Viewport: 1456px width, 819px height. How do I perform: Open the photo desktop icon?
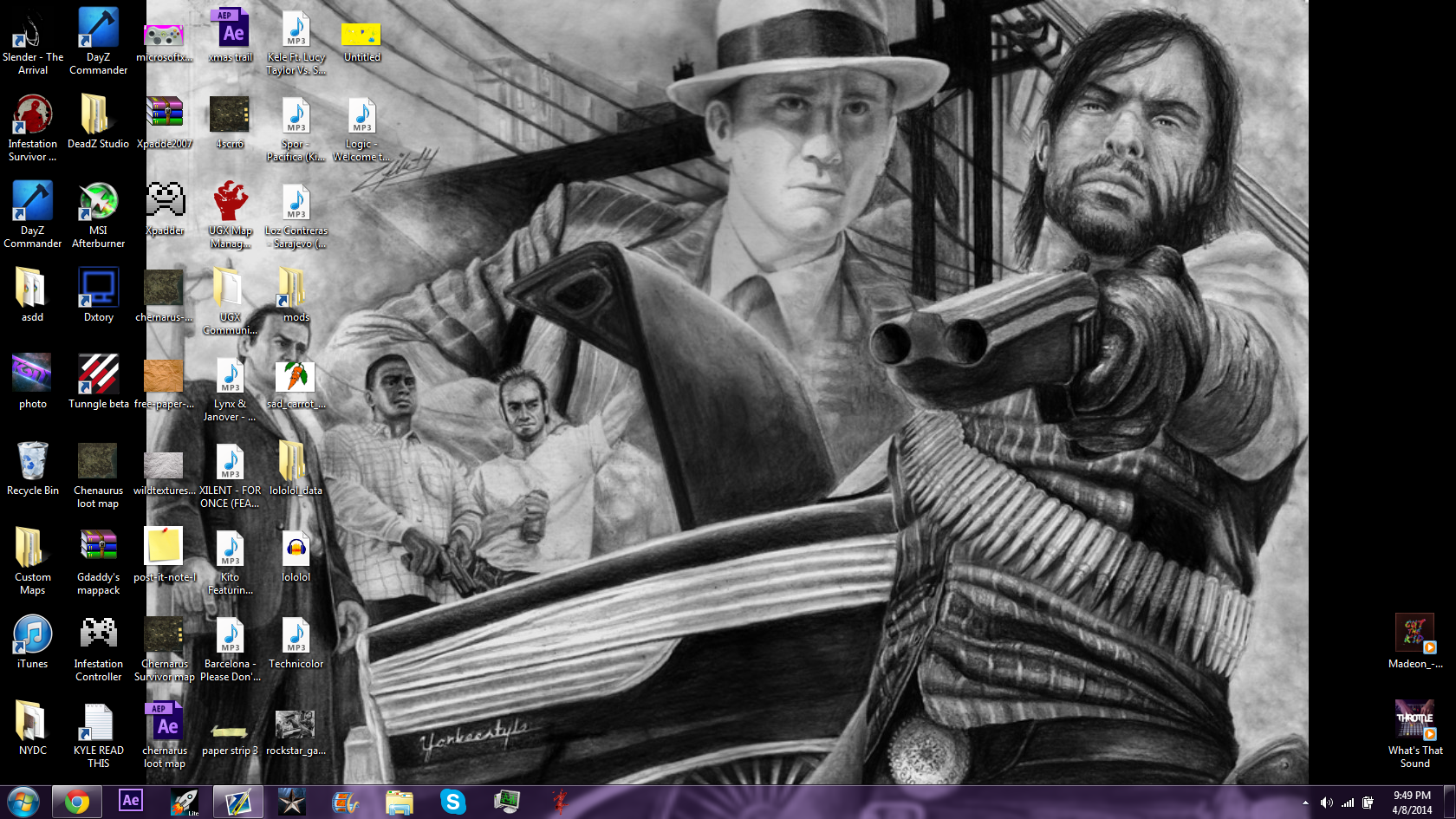click(x=33, y=381)
